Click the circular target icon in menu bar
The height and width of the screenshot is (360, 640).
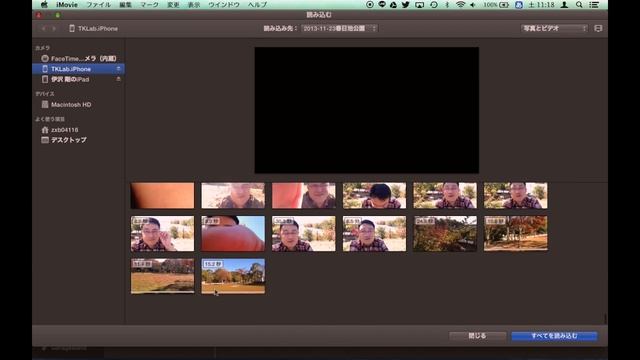pyautogui.click(x=370, y=5)
